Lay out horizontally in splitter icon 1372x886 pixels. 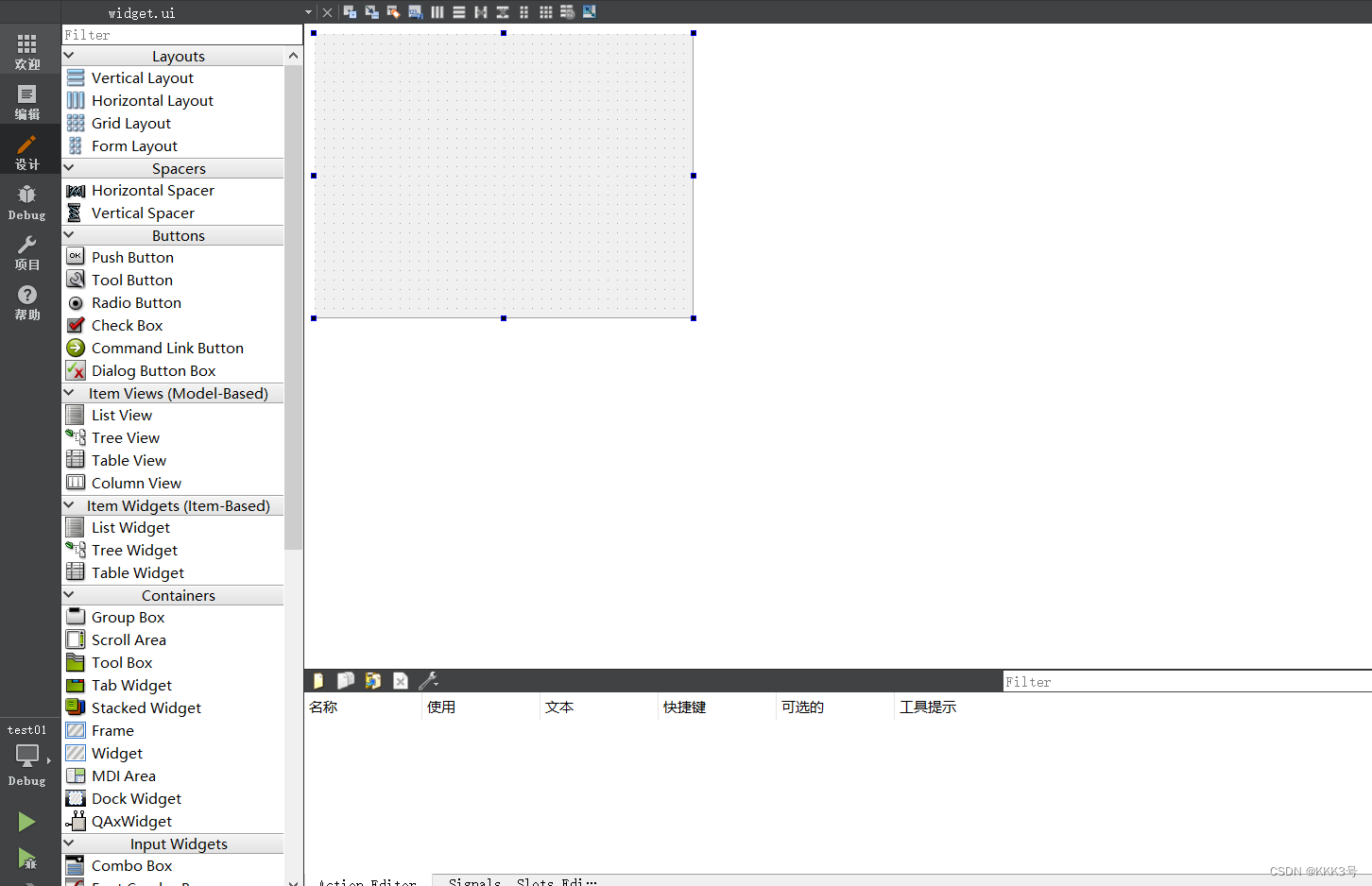click(x=481, y=12)
